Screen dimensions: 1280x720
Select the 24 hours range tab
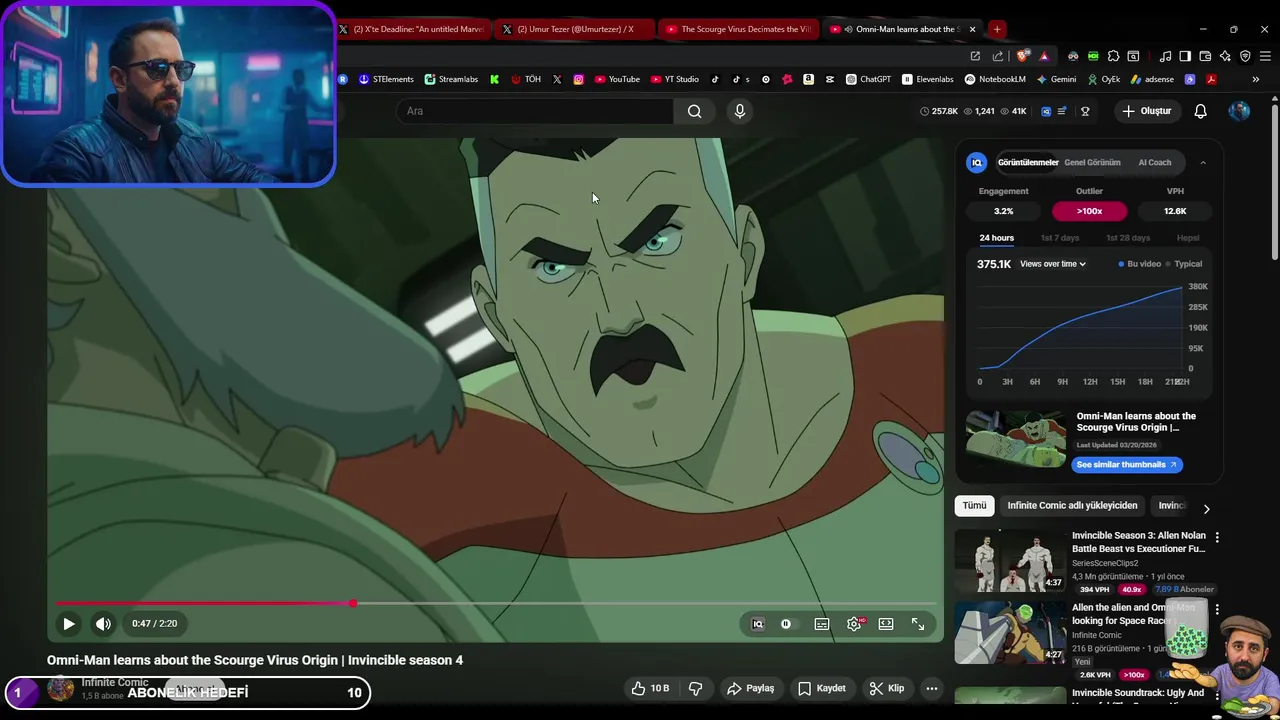[x=996, y=238]
